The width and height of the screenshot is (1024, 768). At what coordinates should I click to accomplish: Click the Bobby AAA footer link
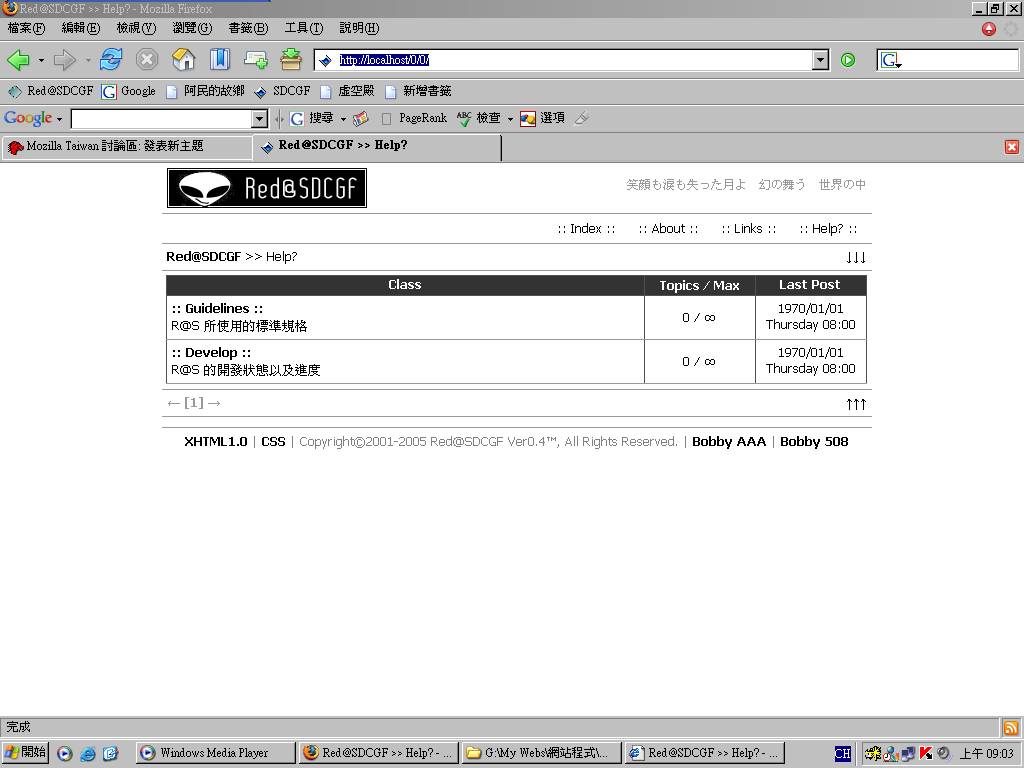[x=729, y=442]
